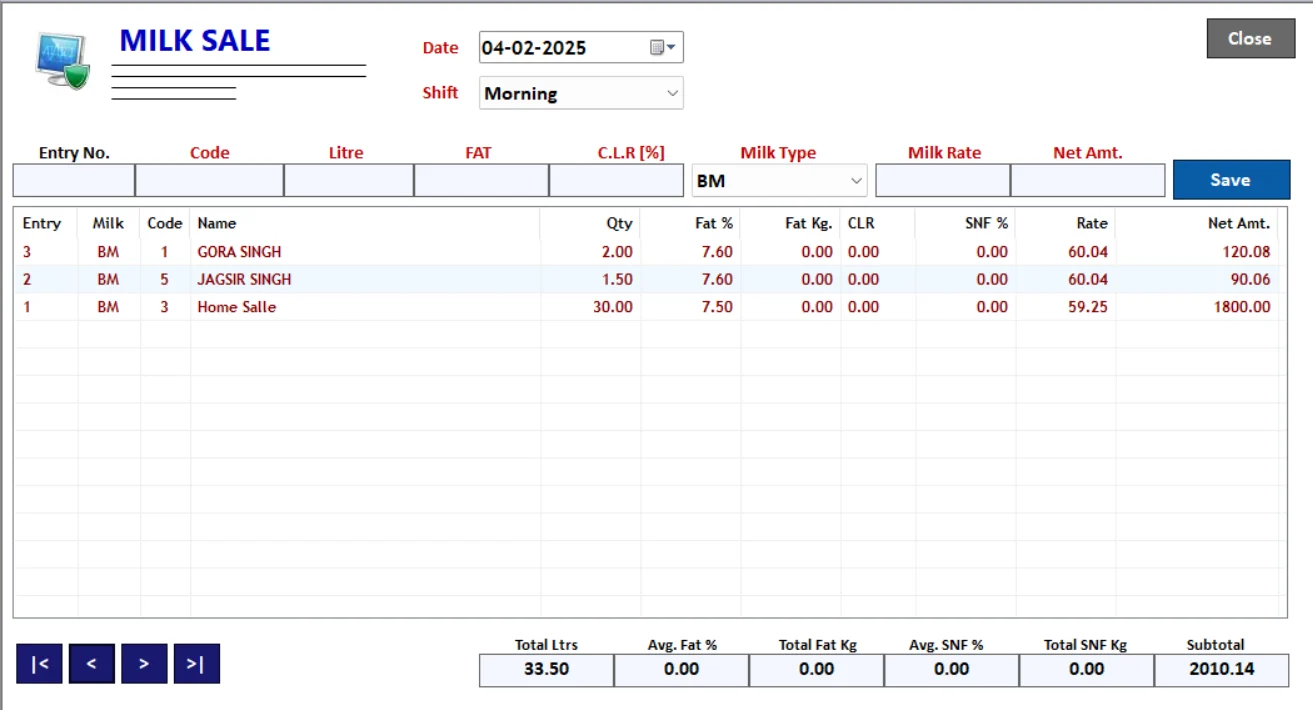
Task: Click the Save button
Action: tap(1231, 180)
